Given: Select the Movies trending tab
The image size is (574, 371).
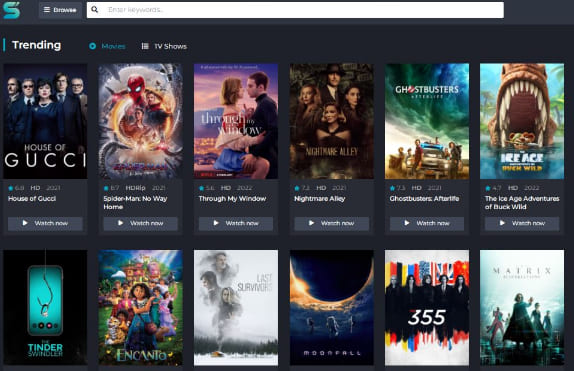Looking at the screenshot, I should (107, 46).
